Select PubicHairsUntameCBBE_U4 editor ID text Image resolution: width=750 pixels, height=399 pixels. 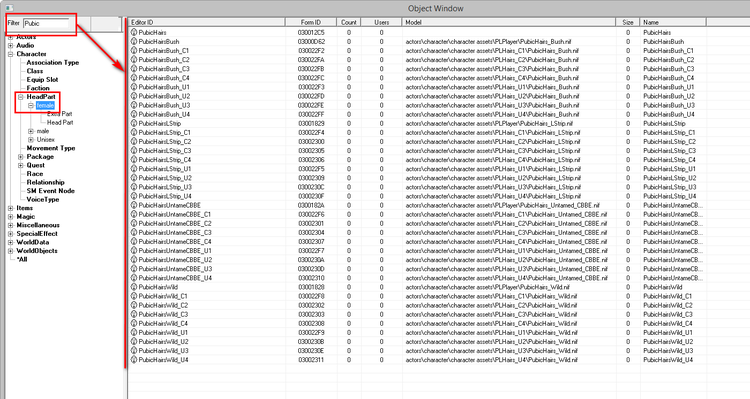(176, 278)
